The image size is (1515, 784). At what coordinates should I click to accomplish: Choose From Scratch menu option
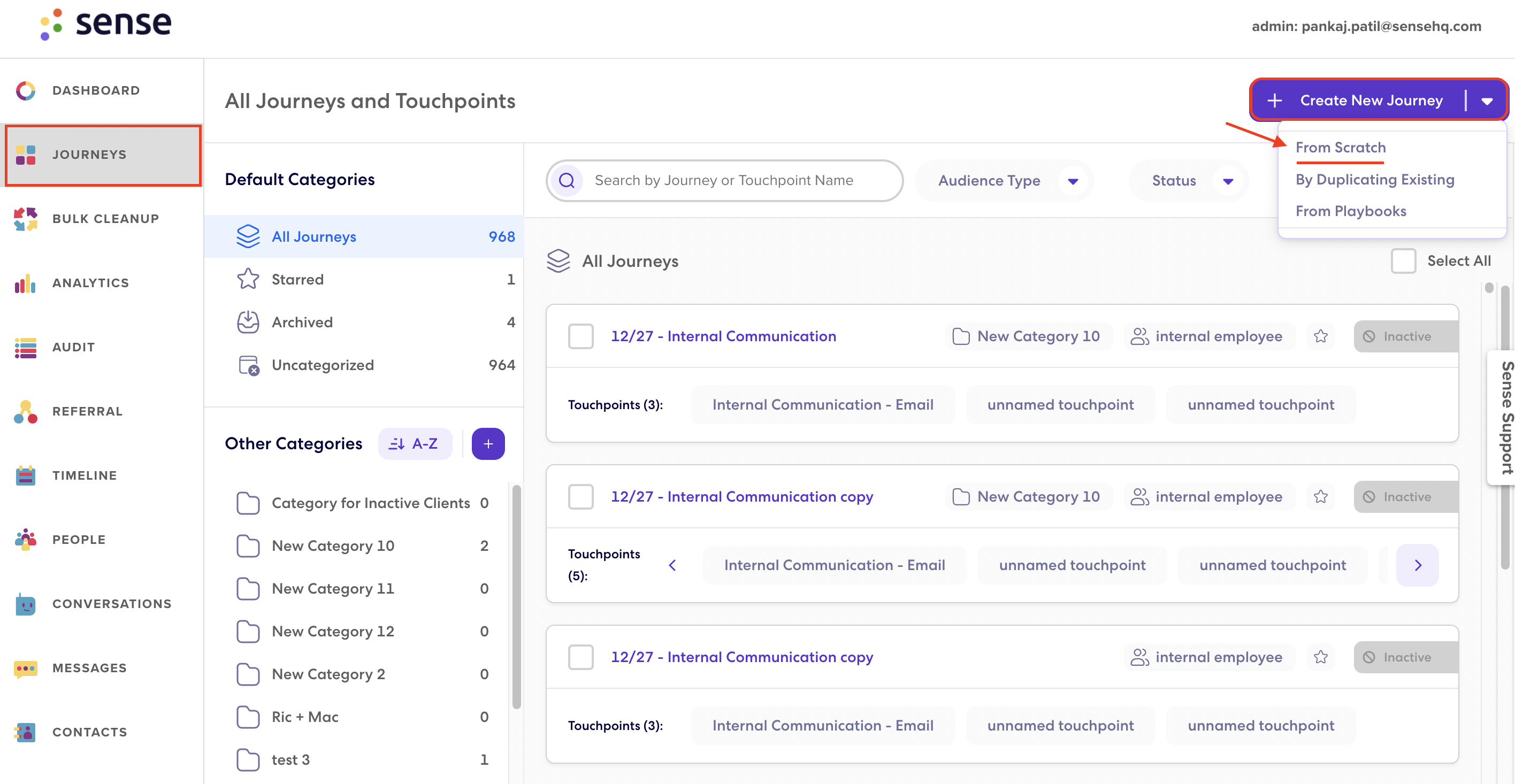pos(1340,148)
